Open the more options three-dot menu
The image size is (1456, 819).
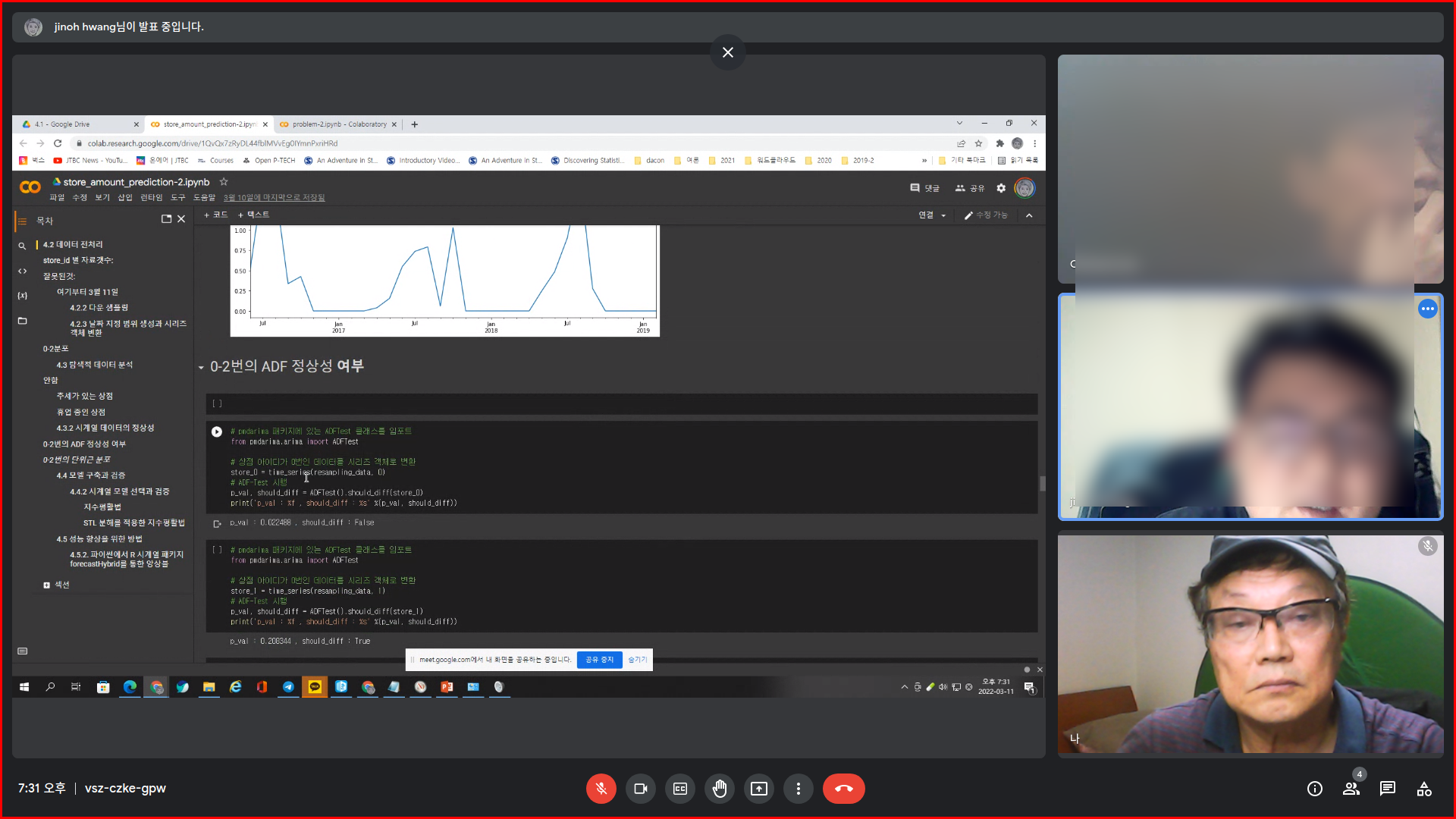tap(798, 789)
